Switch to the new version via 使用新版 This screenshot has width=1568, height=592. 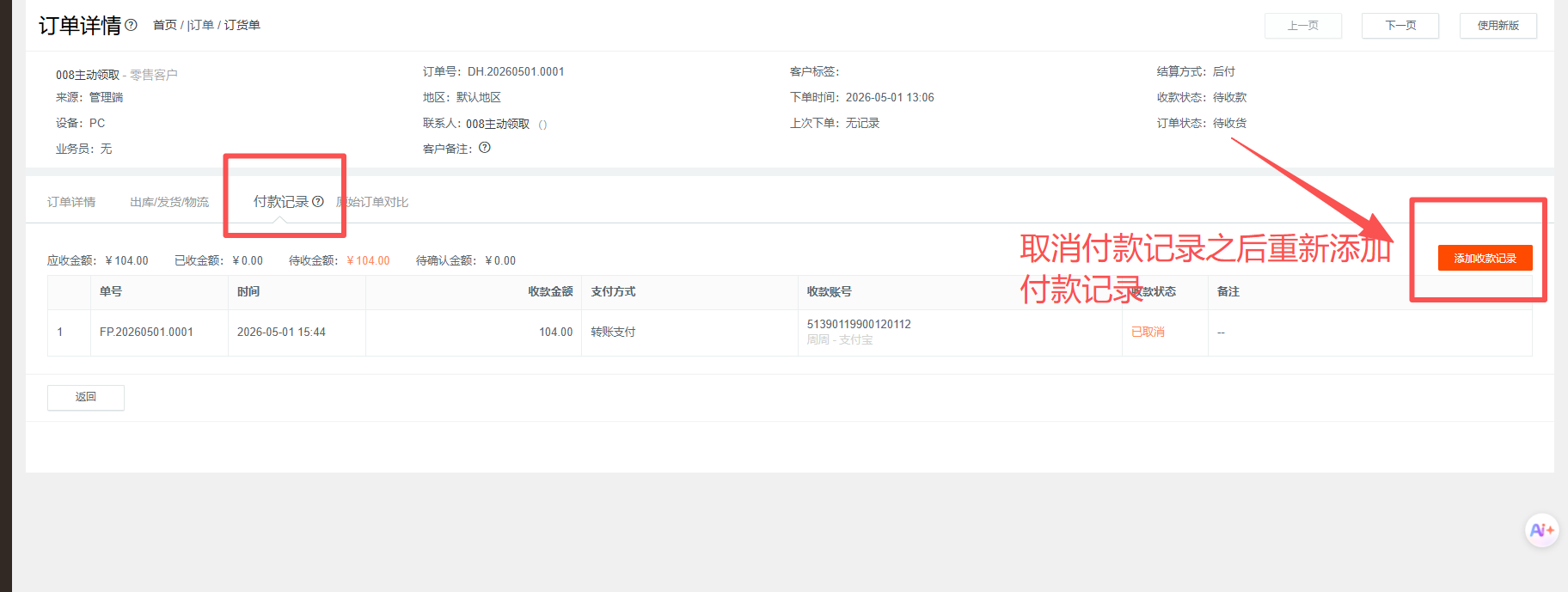pos(1498,26)
